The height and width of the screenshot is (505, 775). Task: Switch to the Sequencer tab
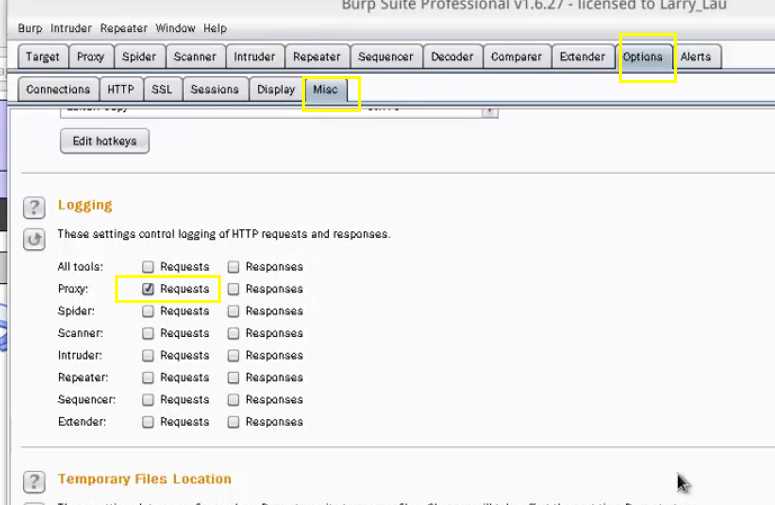(x=386, y=57)
